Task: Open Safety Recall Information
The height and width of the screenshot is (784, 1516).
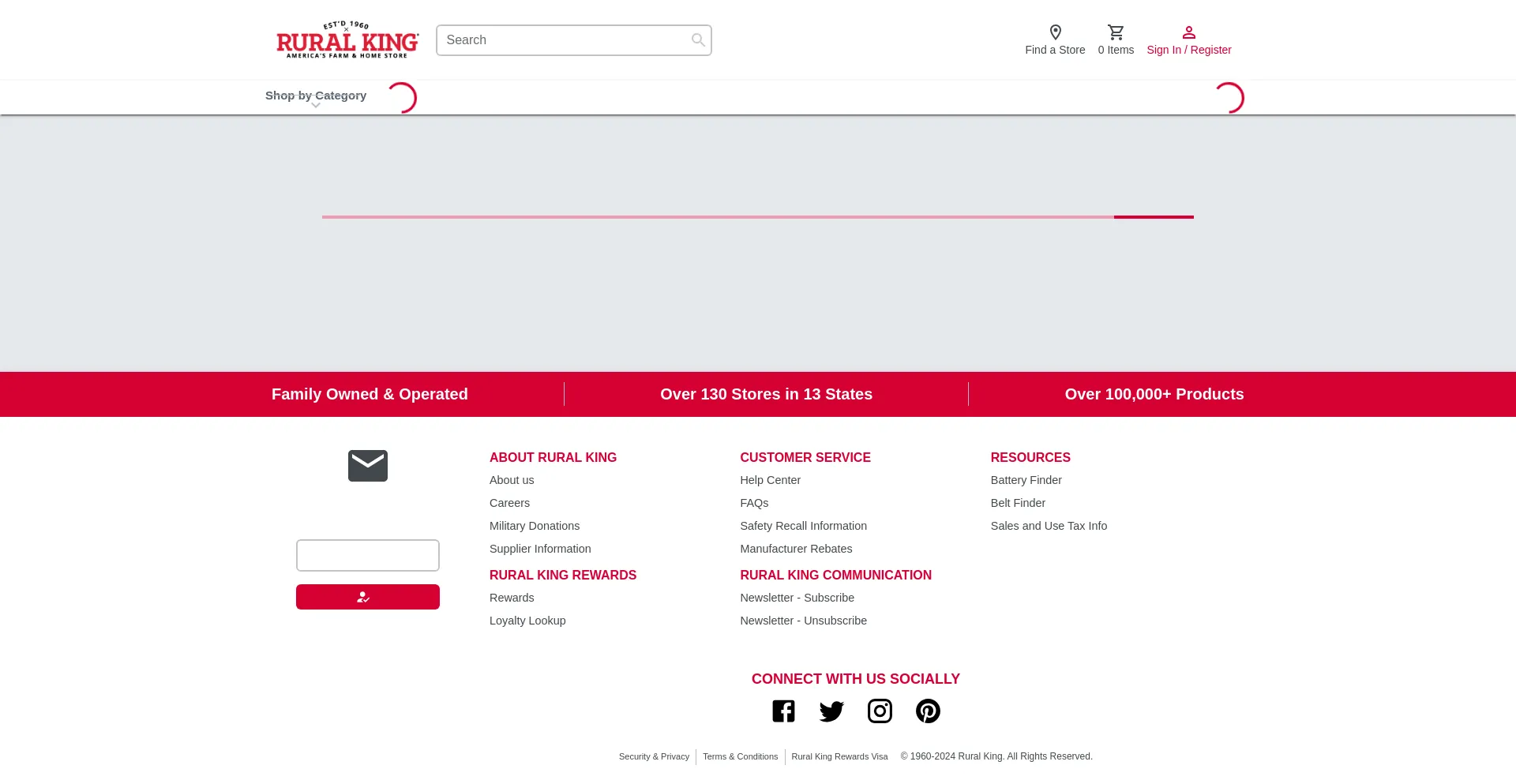Action: coord(803,526)
